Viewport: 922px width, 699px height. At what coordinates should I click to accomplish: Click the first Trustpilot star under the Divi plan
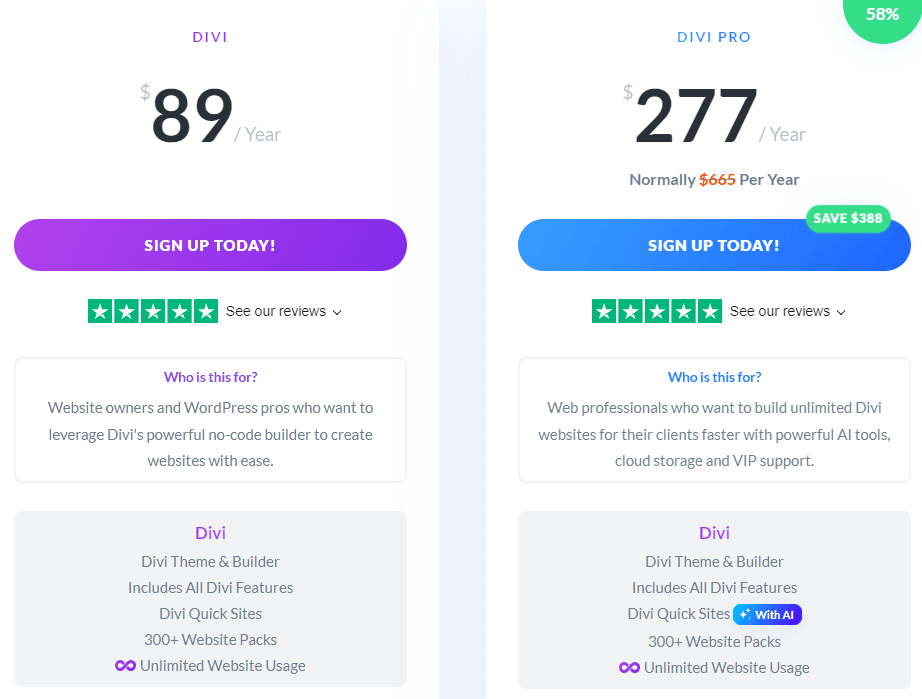[100, 311]
